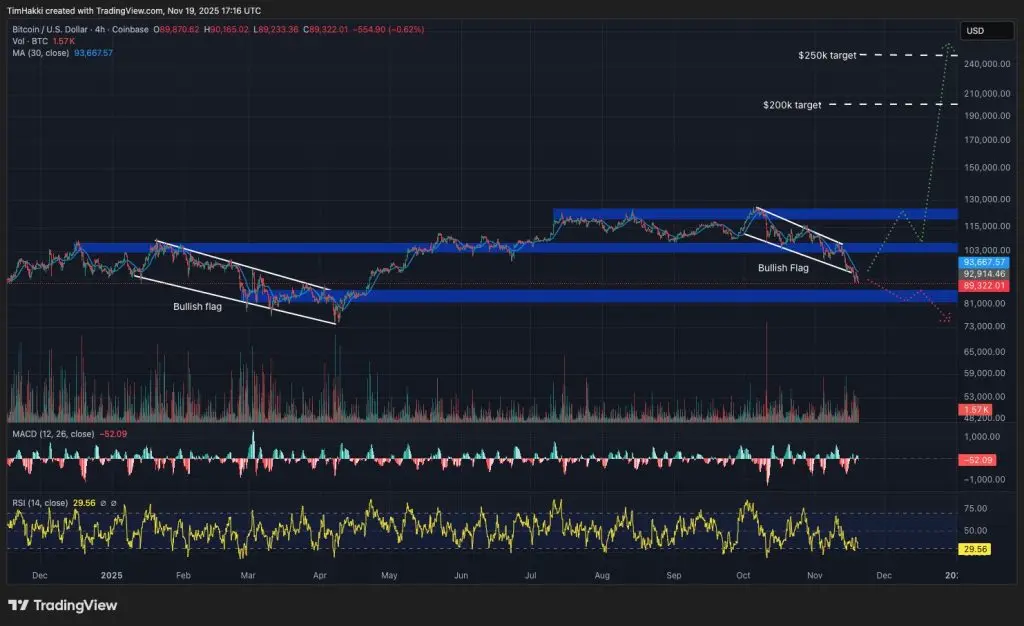Click the 2025 label on the time axis

(x=110, y=575)
